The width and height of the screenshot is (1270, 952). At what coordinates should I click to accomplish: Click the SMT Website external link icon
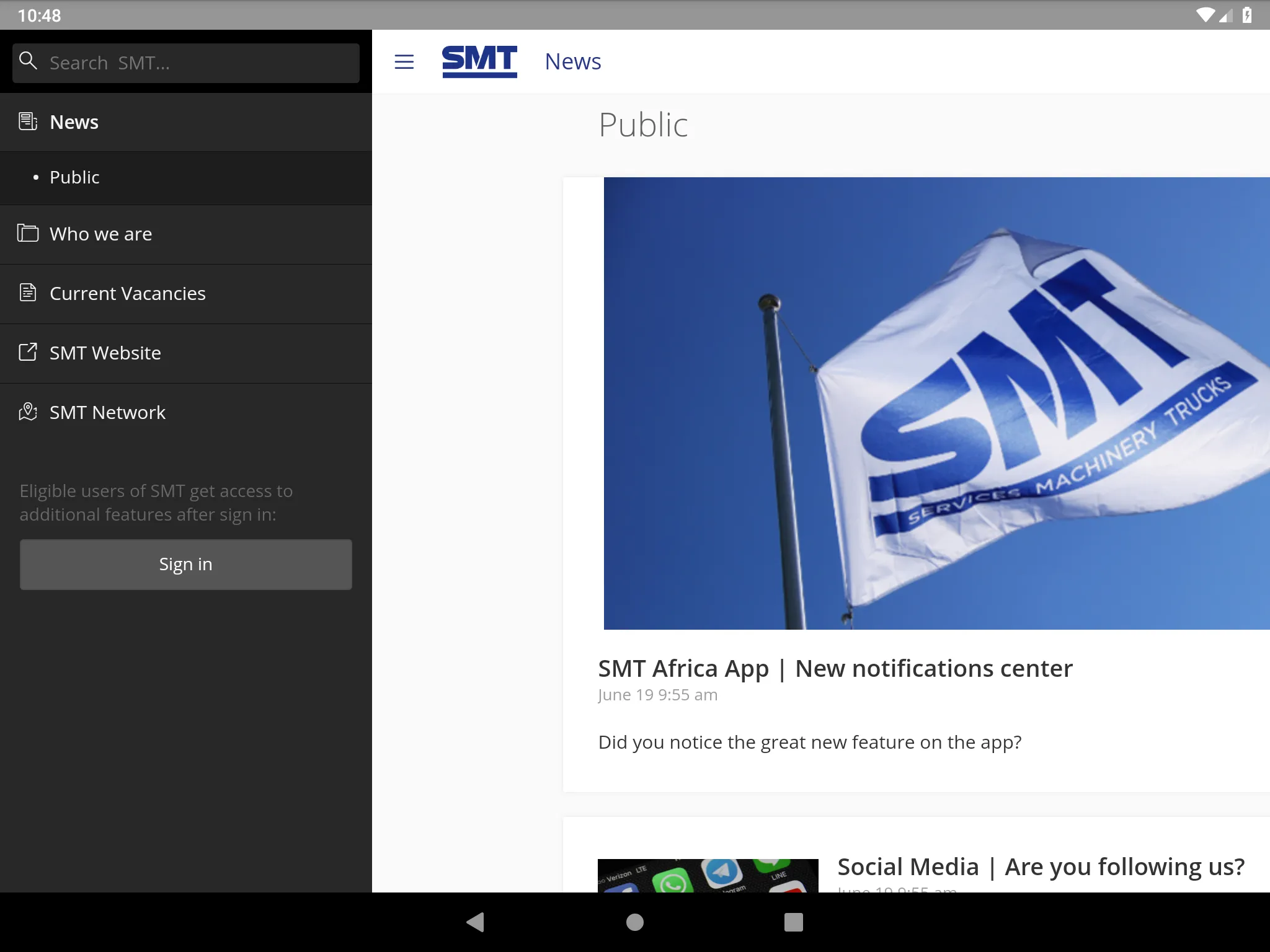[x=27, y=352]
